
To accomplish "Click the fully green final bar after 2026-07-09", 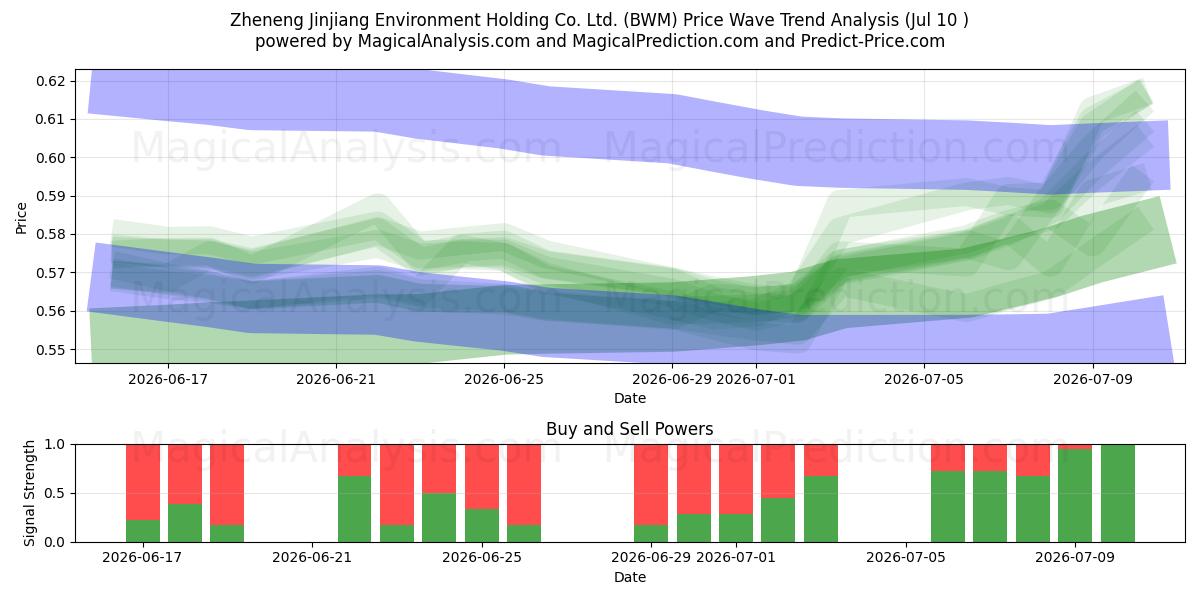I will (1118, 493).
